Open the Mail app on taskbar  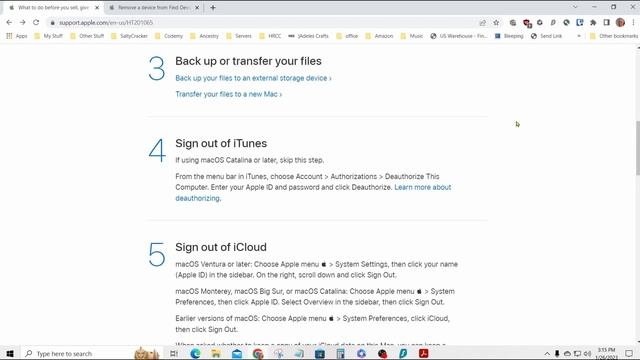(237, 353)
